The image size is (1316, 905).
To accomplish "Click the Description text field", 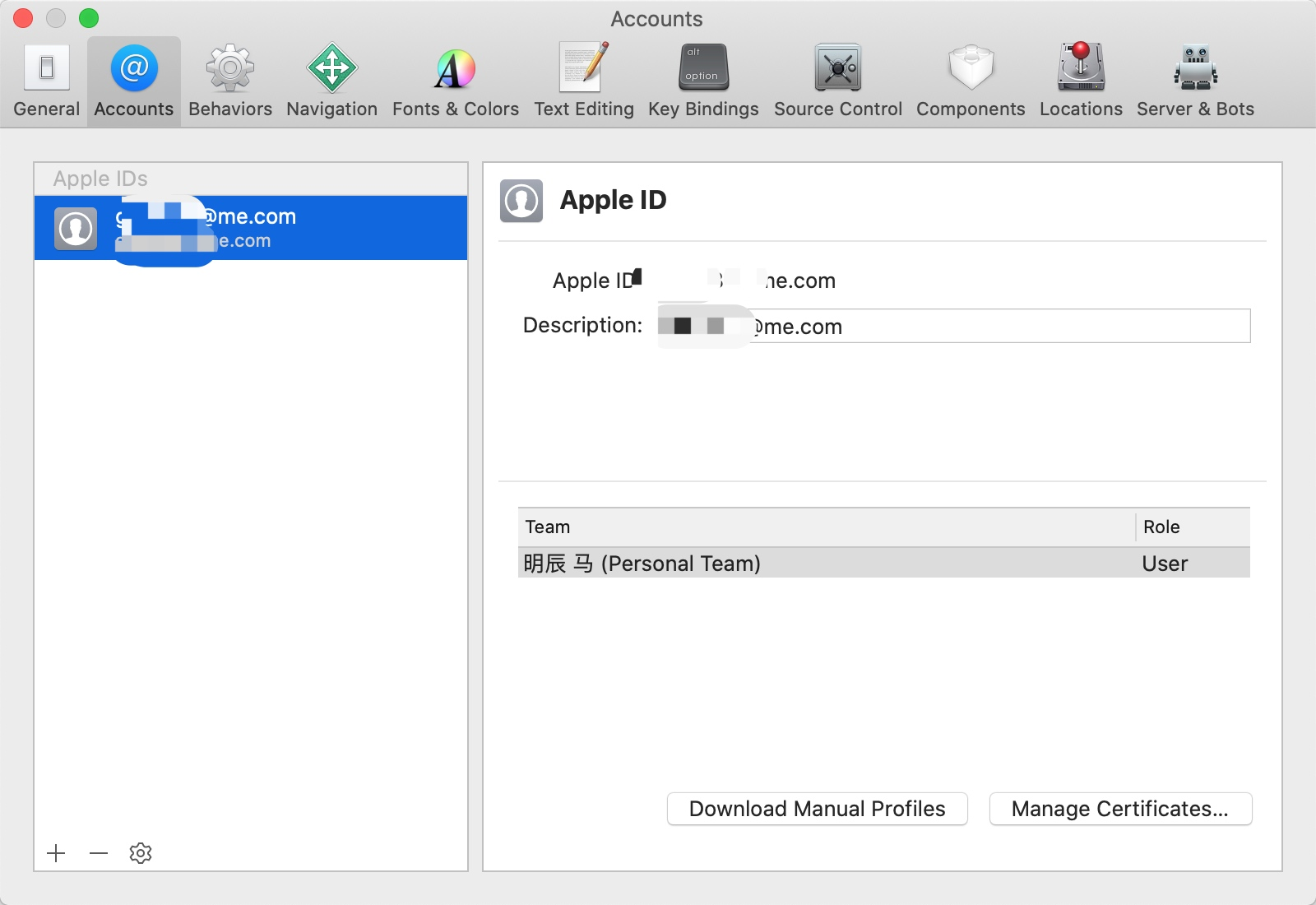I will coord(954,326).
